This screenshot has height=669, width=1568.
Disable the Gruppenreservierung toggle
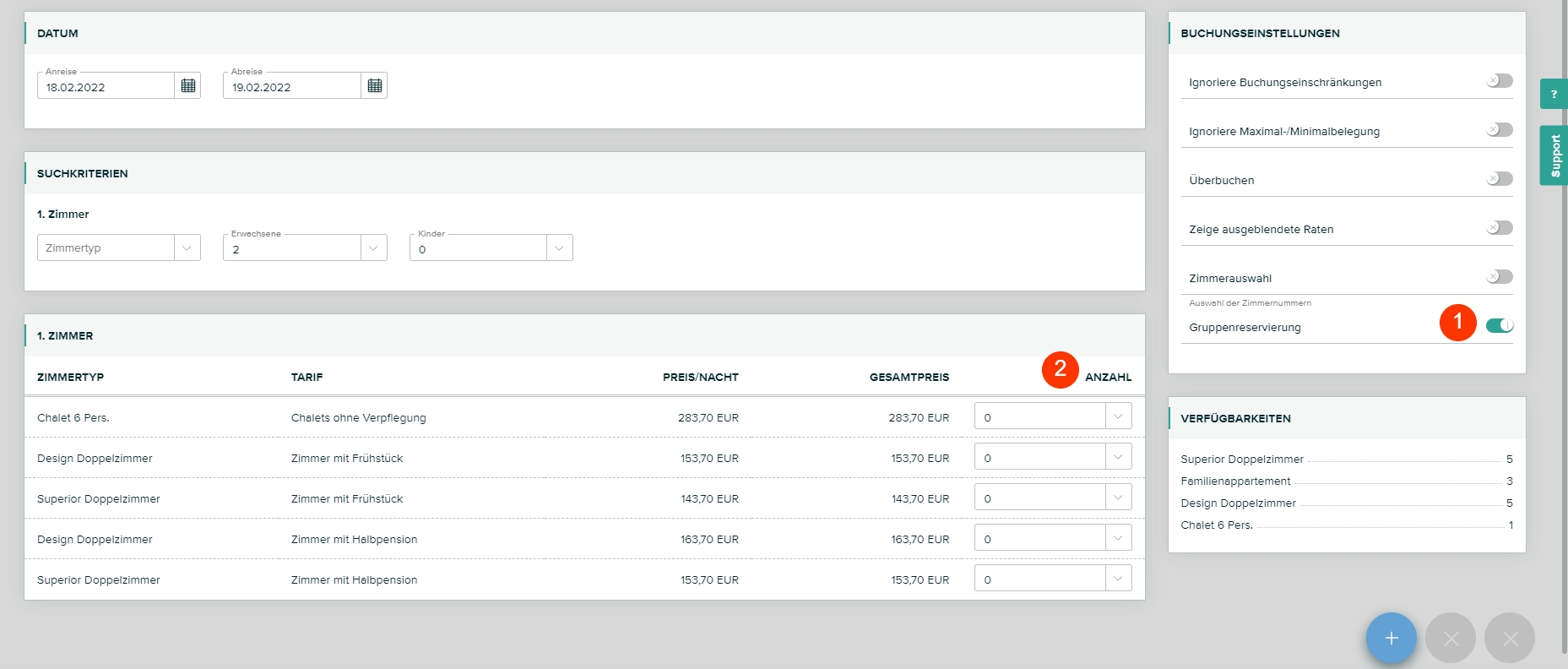click(1499, 326)
